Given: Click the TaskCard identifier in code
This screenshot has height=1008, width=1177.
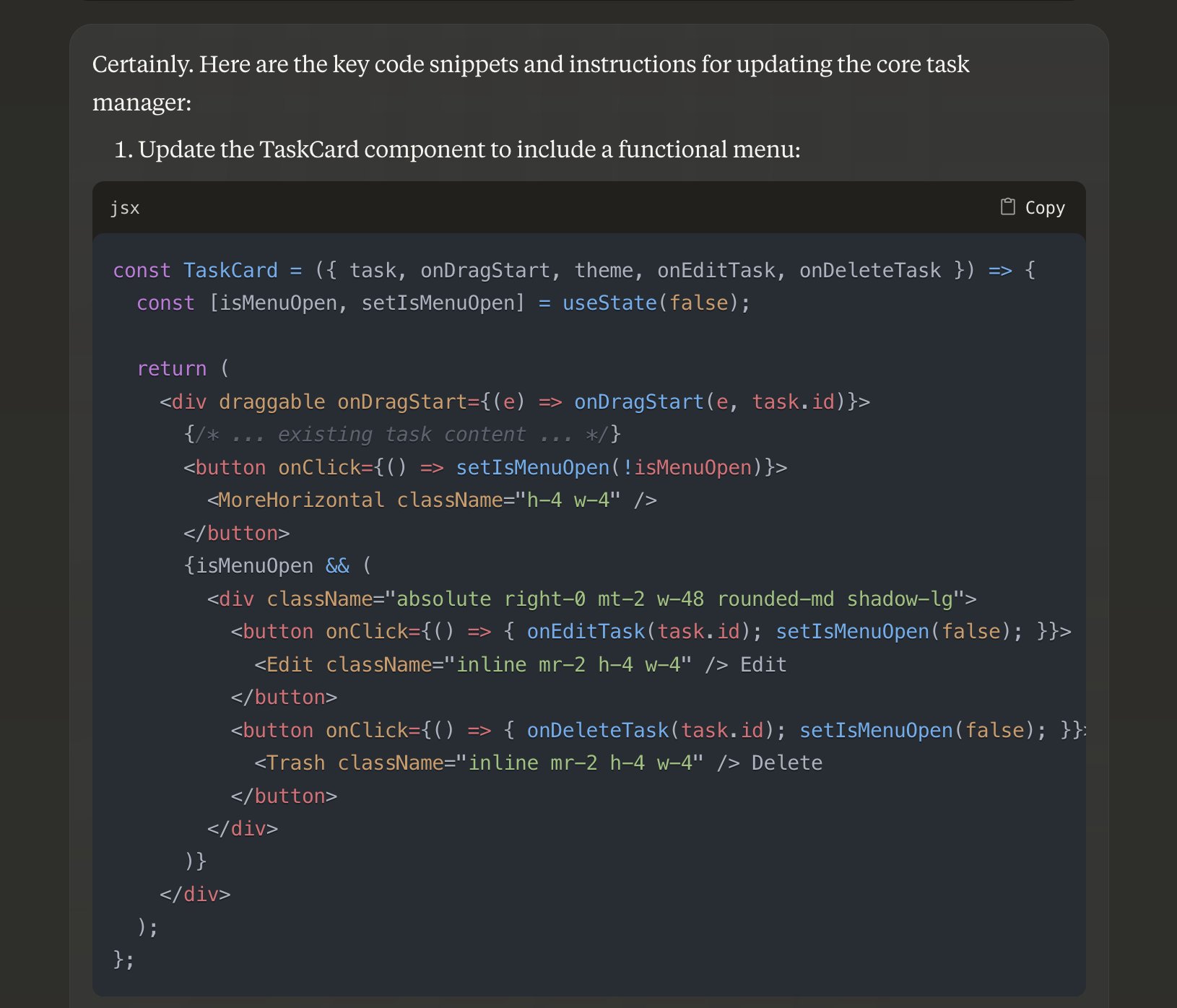Looking at the screenshot, I should click(230, 270).
